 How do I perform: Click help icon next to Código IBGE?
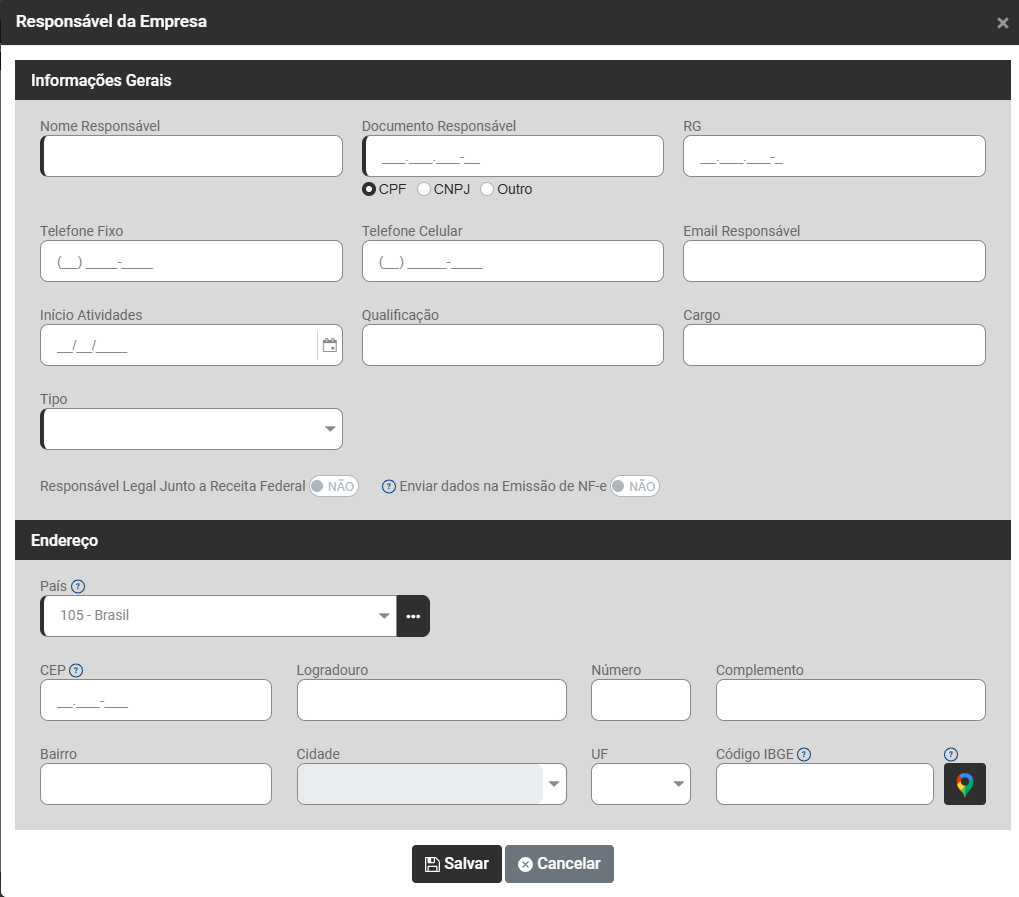coord(804,754)
